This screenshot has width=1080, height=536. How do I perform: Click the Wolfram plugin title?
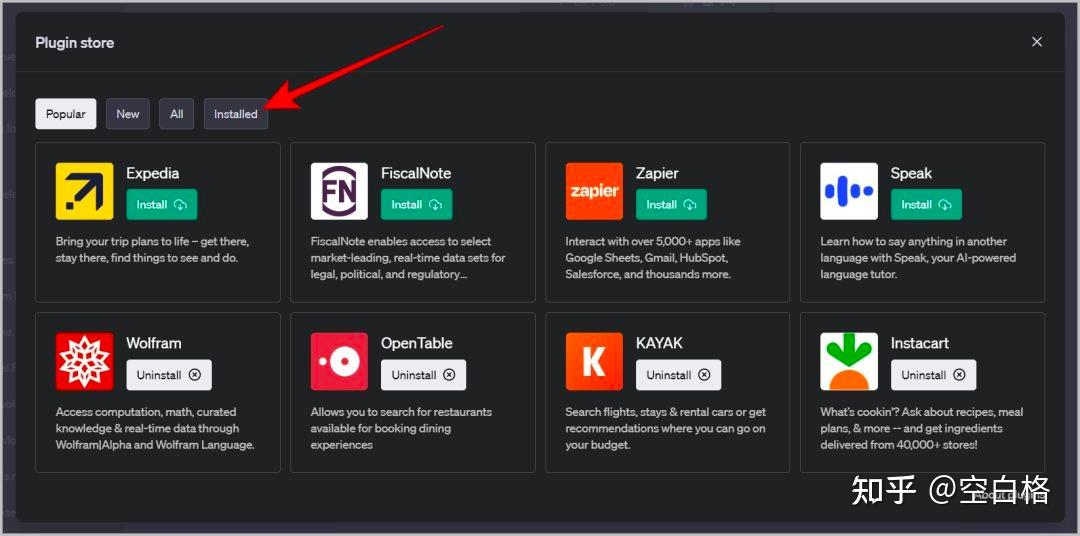click(x=154, y=343)
